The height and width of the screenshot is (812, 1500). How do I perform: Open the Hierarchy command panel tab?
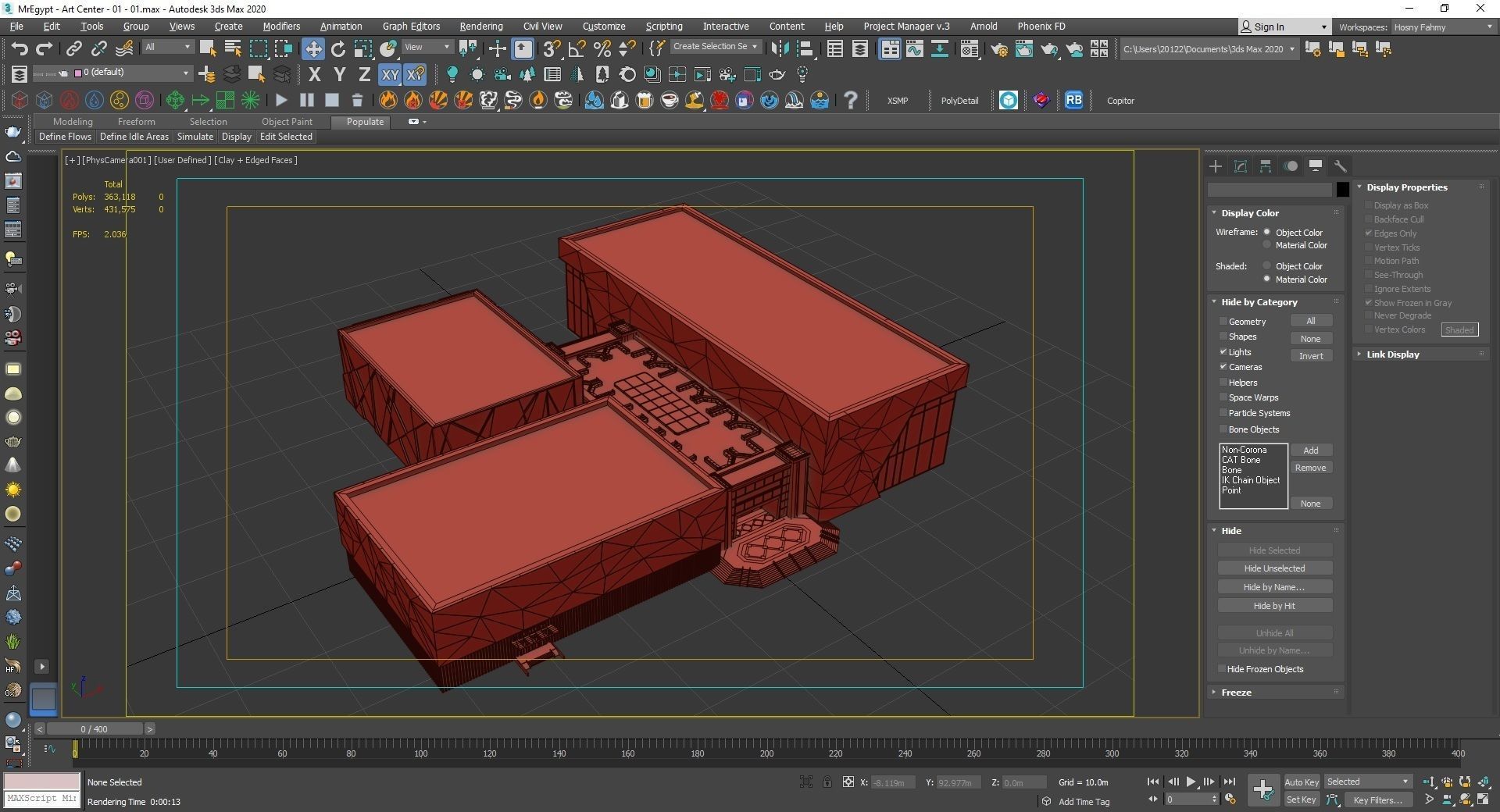point(1266,166)
